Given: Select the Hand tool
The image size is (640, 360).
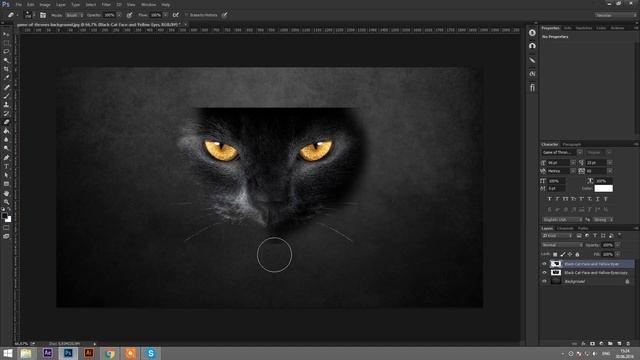Looking at the screenshot, I should [6, 193].
